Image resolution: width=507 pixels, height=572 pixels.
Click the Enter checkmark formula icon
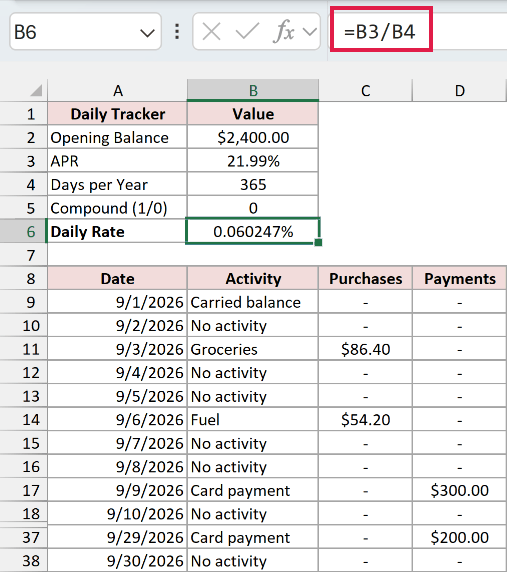pos(247,31)
